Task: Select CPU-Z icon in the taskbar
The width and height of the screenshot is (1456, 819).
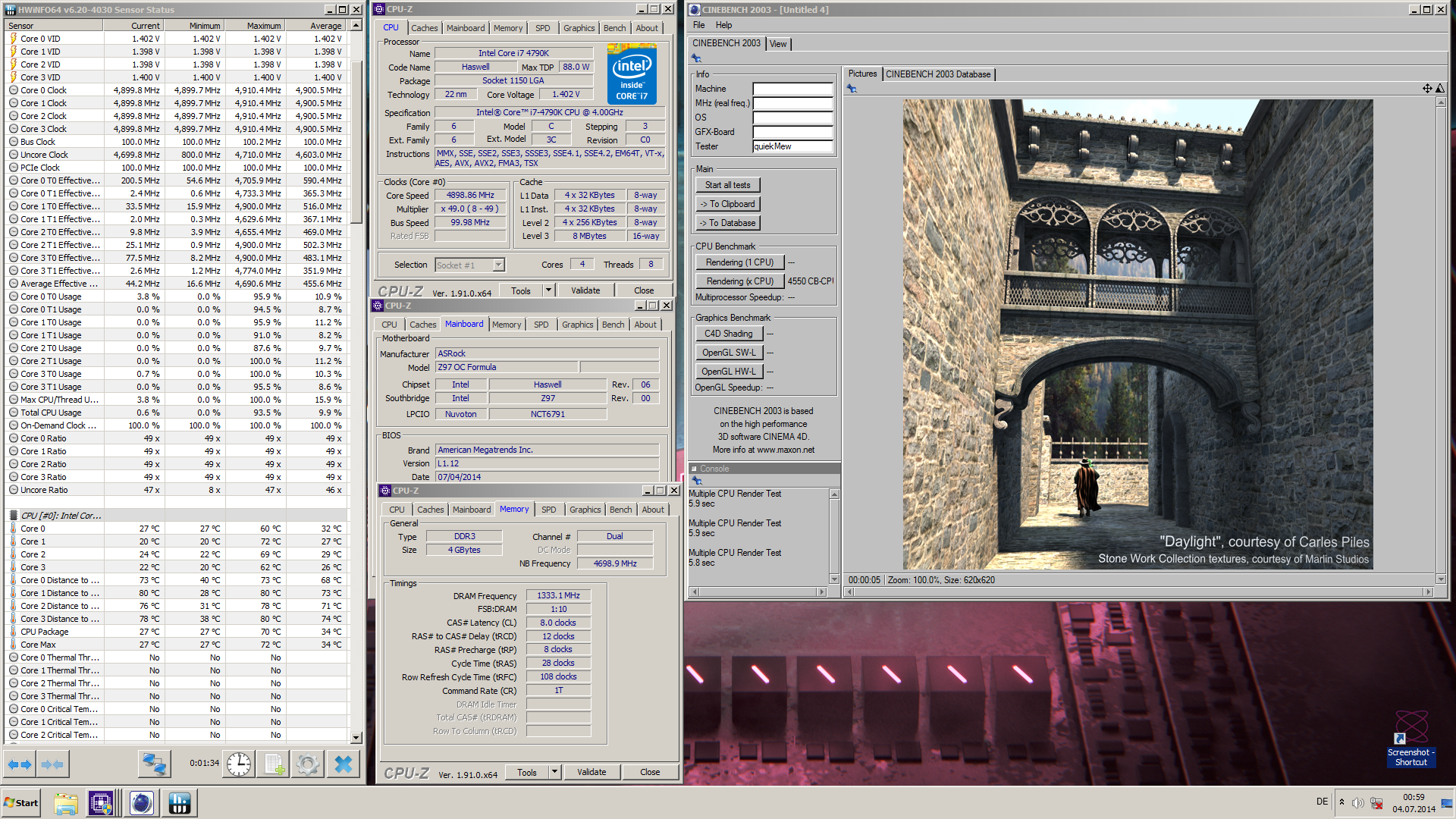Action: point(101,803)
